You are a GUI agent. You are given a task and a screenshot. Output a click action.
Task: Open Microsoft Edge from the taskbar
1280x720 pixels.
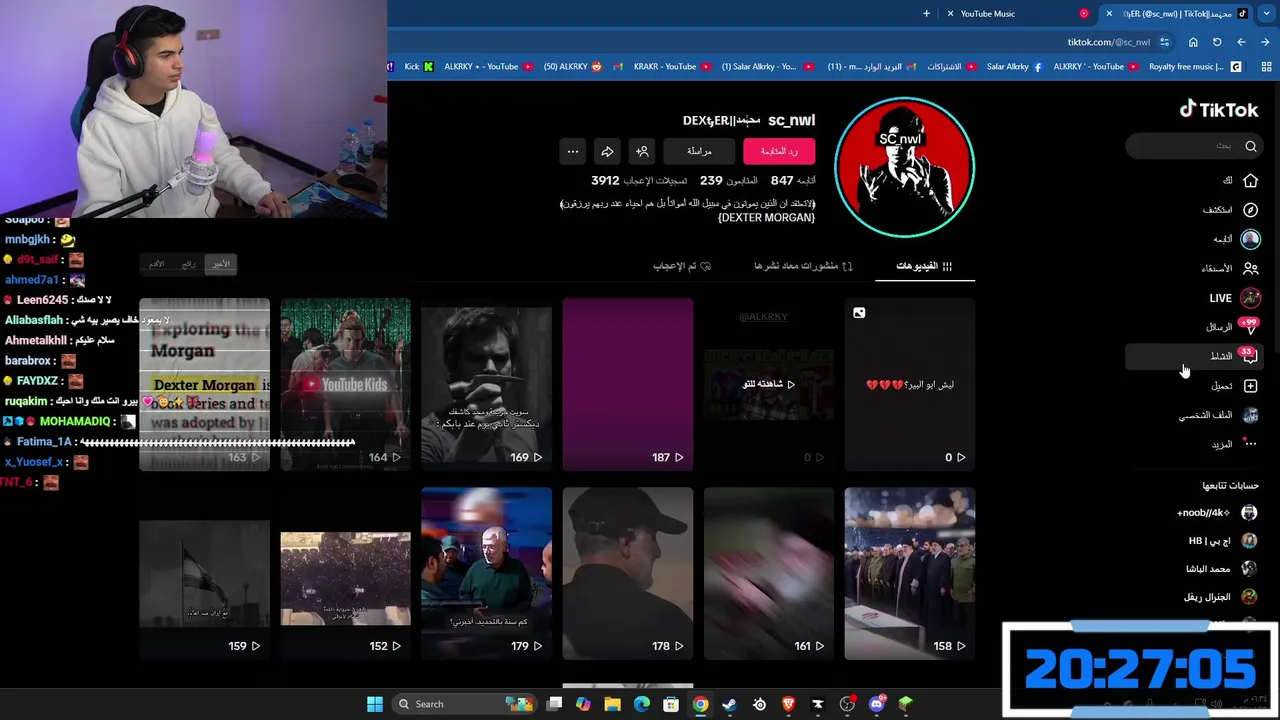[x=642, y=704]
